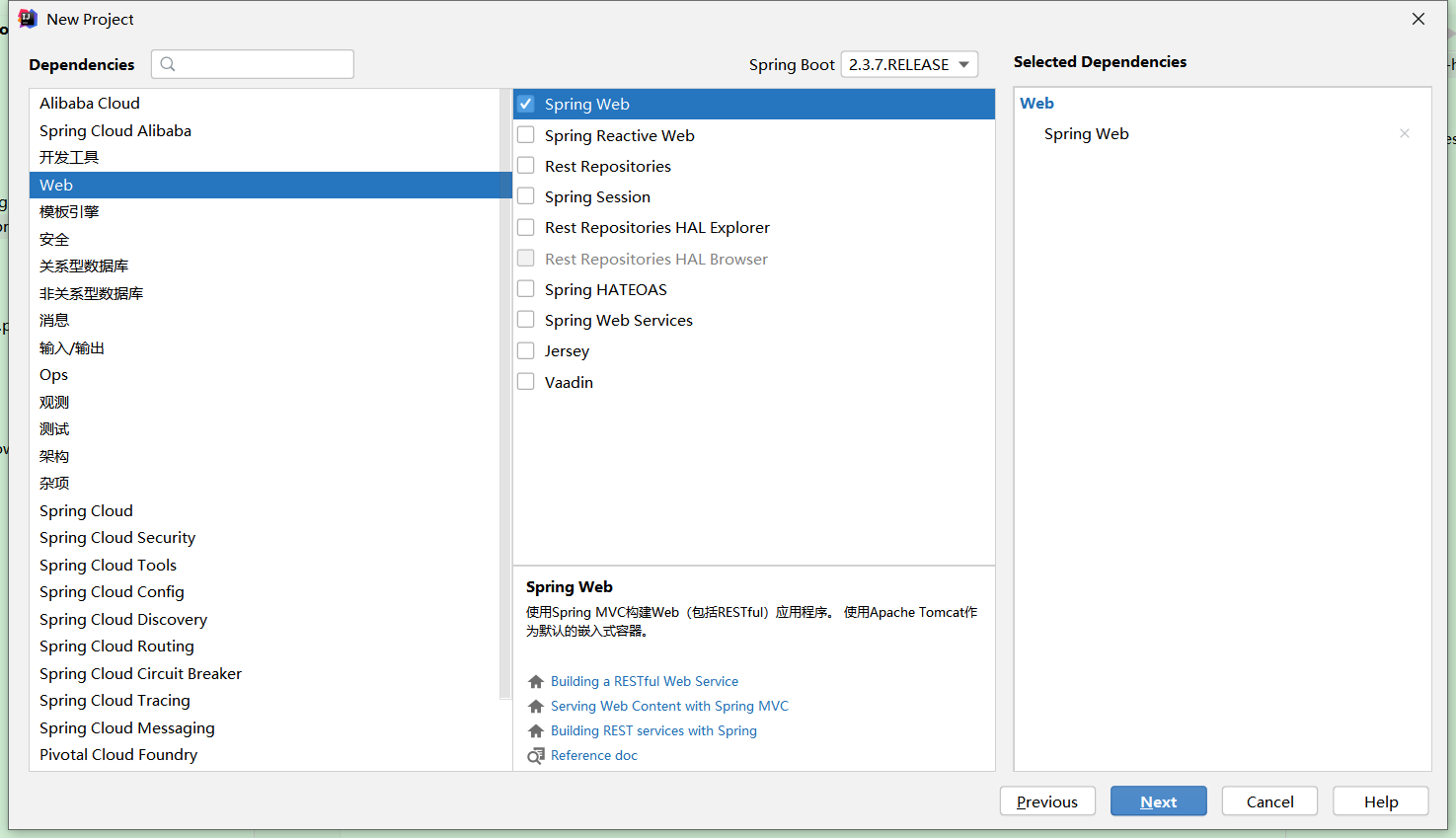Select the 开发工具 category
Viewport: 1456px width, 838px height.
pos(265,157)
